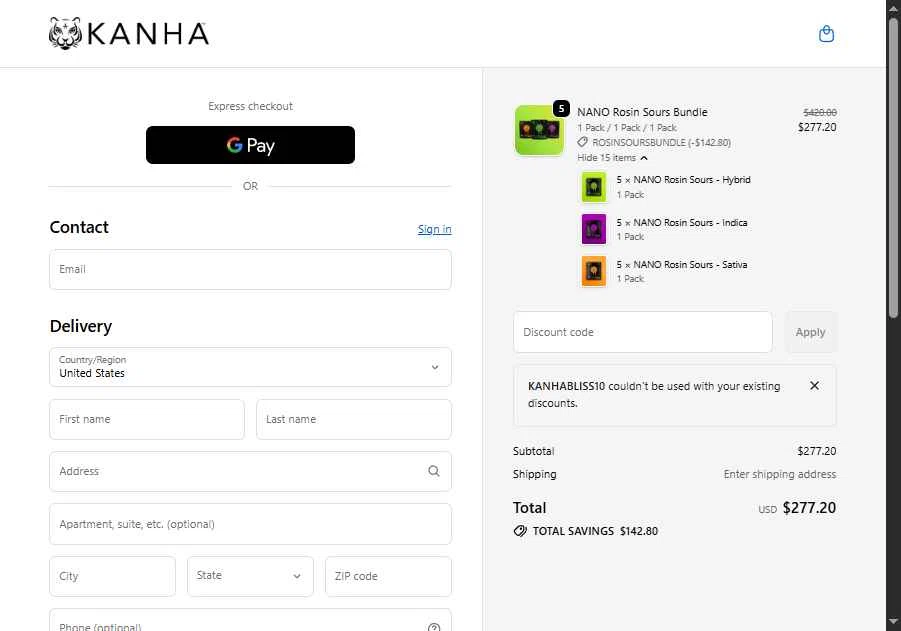Focus the Email input field
This screenshot has width=901, height=631.
250,270
